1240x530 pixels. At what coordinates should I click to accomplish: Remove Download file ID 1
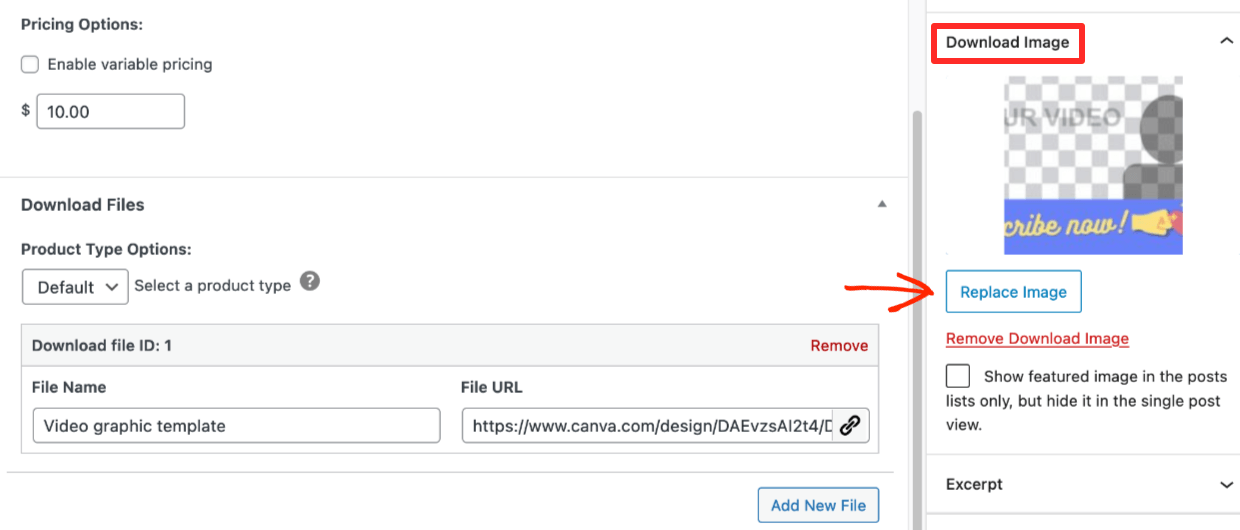click(x=839, y=345)
